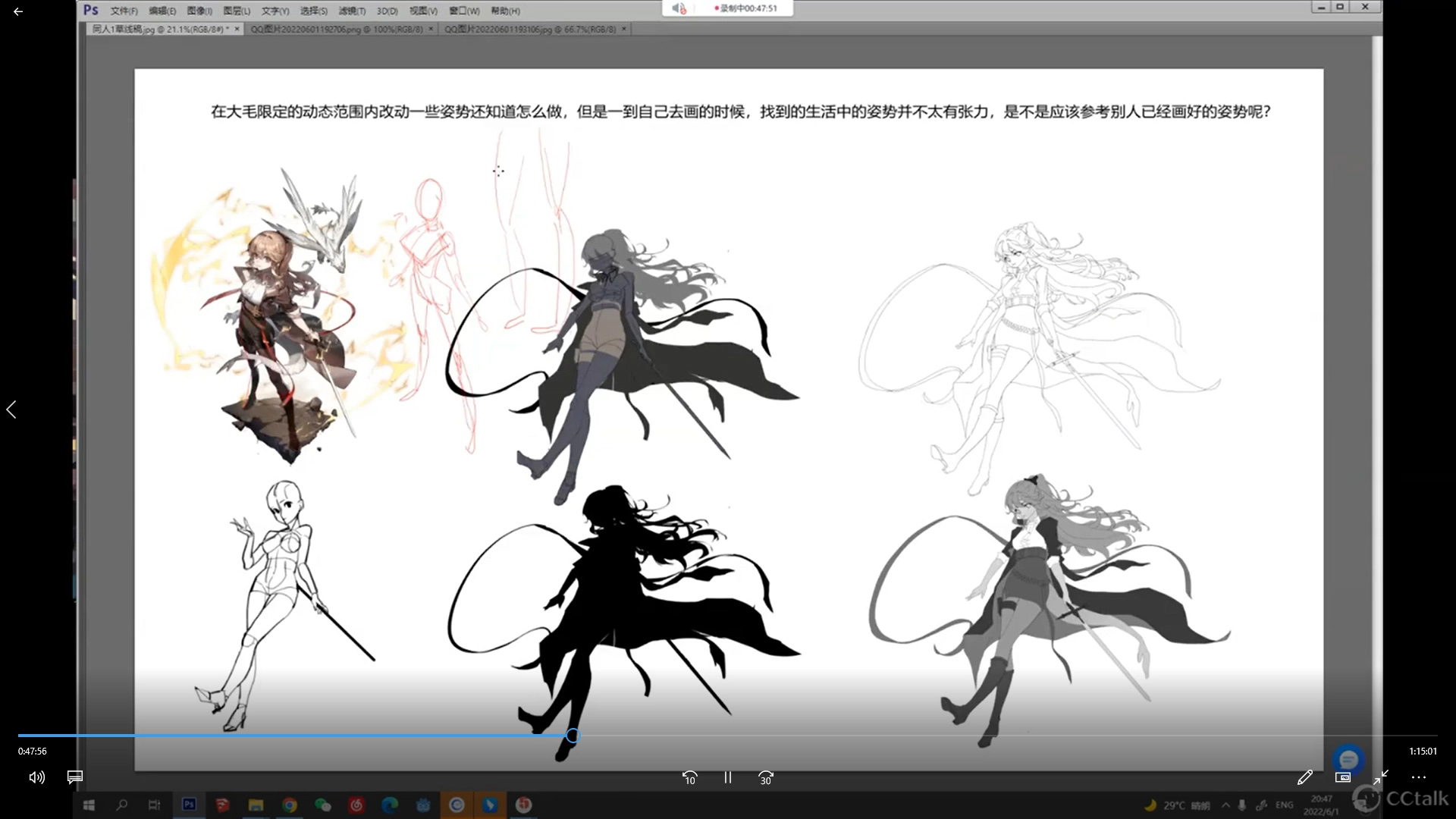The image size is (1456, 819).
Task: Go back with top-left arrow
Action: tap(18, 12)
